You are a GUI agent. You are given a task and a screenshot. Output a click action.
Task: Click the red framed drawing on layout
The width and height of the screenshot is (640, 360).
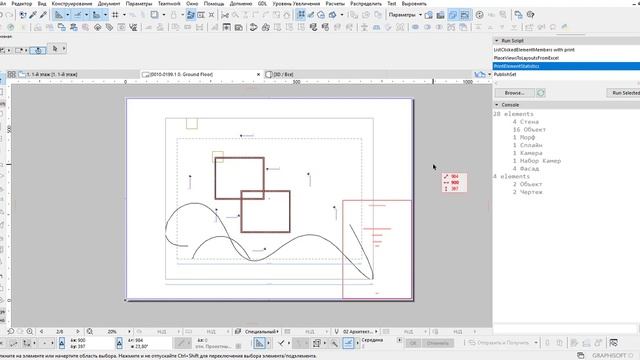(377, 249)
